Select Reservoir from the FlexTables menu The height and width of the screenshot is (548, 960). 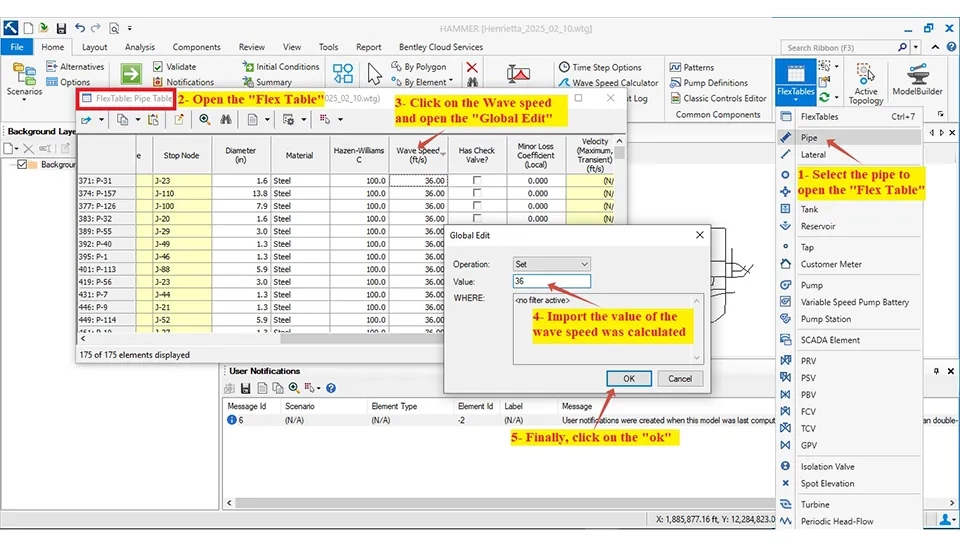[x=817, y=226]
